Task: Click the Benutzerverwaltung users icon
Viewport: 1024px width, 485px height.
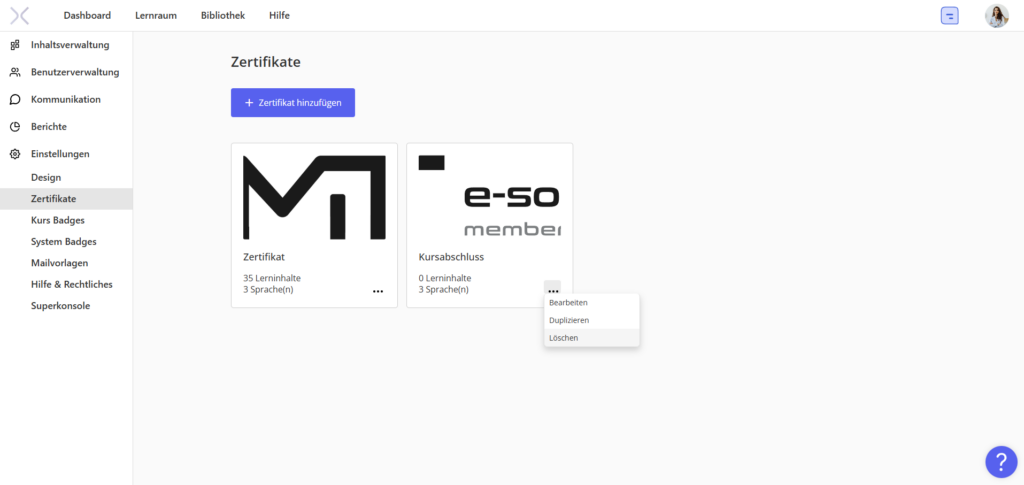Action: (15, 72)
